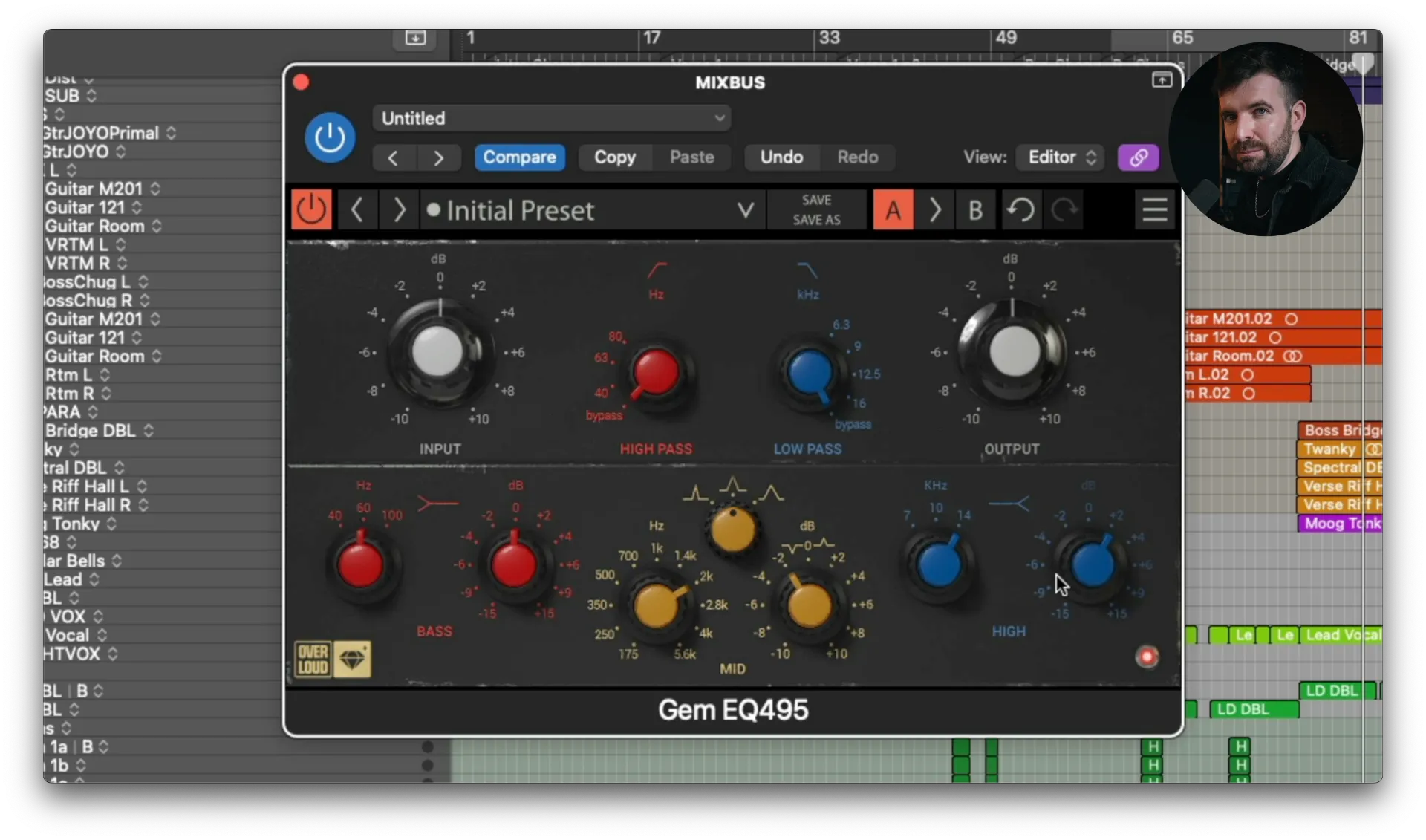1426x840 pixels.
Task: Select the Moog Tonk purple region
Action: [x=1339, y=523]
